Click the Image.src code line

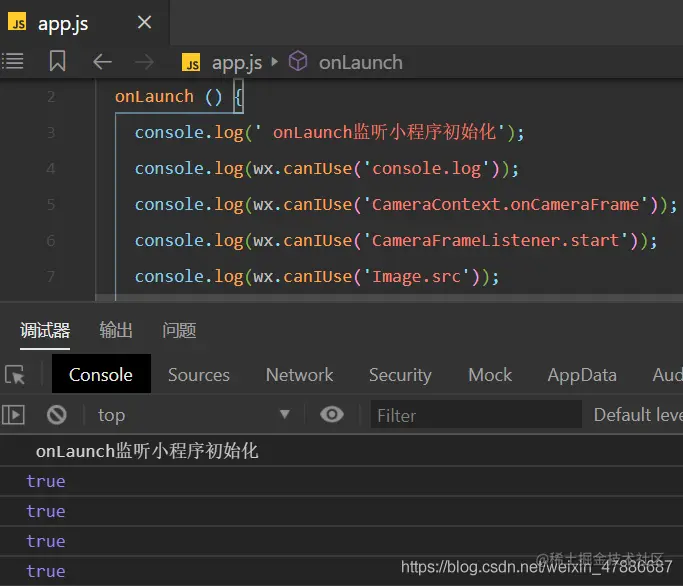[317, 277]
